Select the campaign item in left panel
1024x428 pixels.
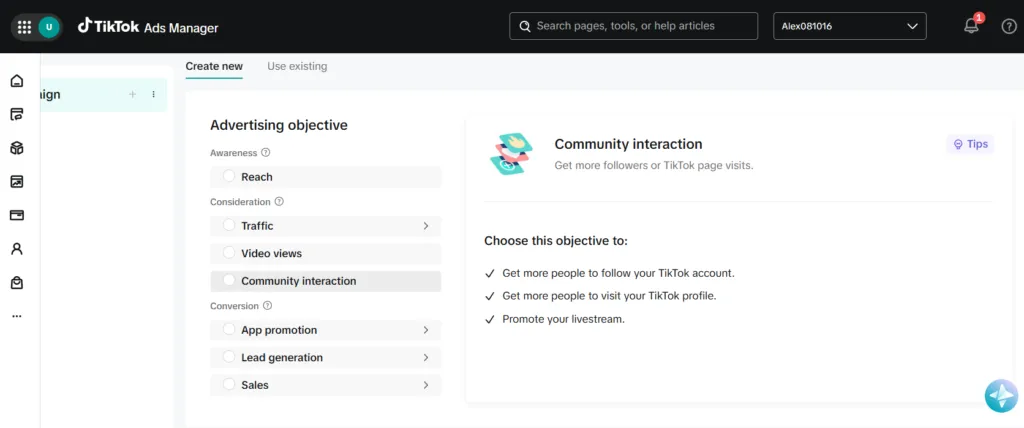click(103, 95)
